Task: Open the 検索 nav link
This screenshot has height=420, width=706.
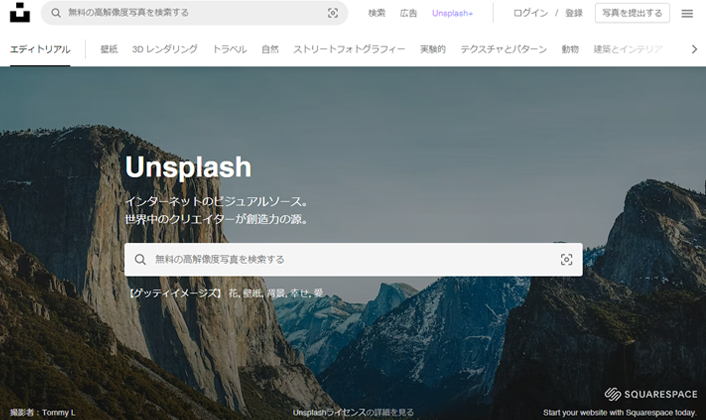Action: click(377, 13)
